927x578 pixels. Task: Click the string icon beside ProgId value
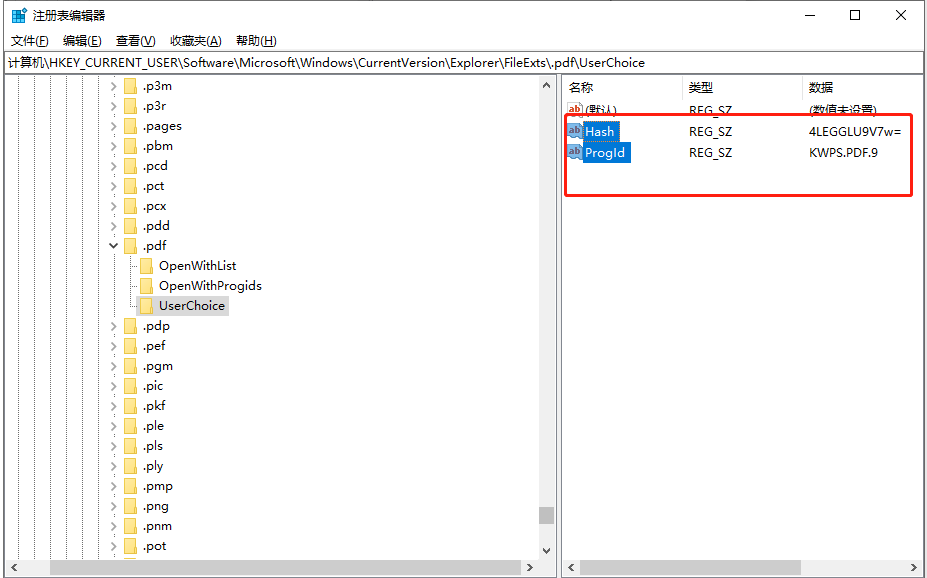[x=575, y=153]
